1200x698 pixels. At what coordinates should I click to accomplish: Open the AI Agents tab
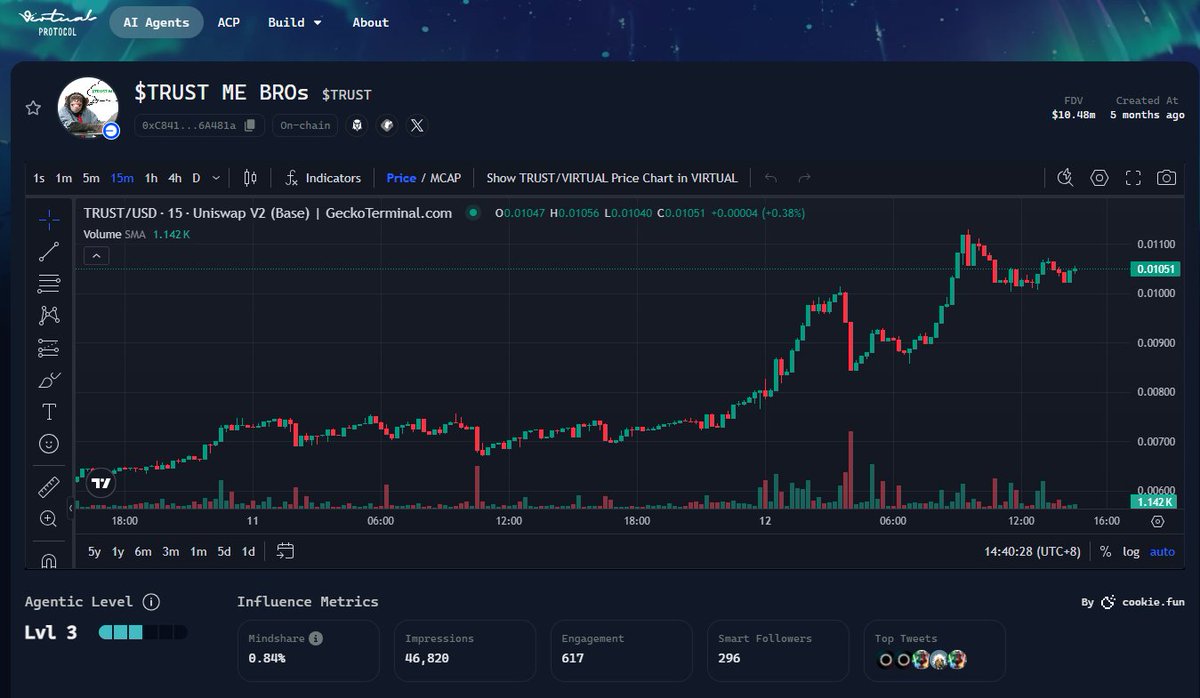coord(156,22)
